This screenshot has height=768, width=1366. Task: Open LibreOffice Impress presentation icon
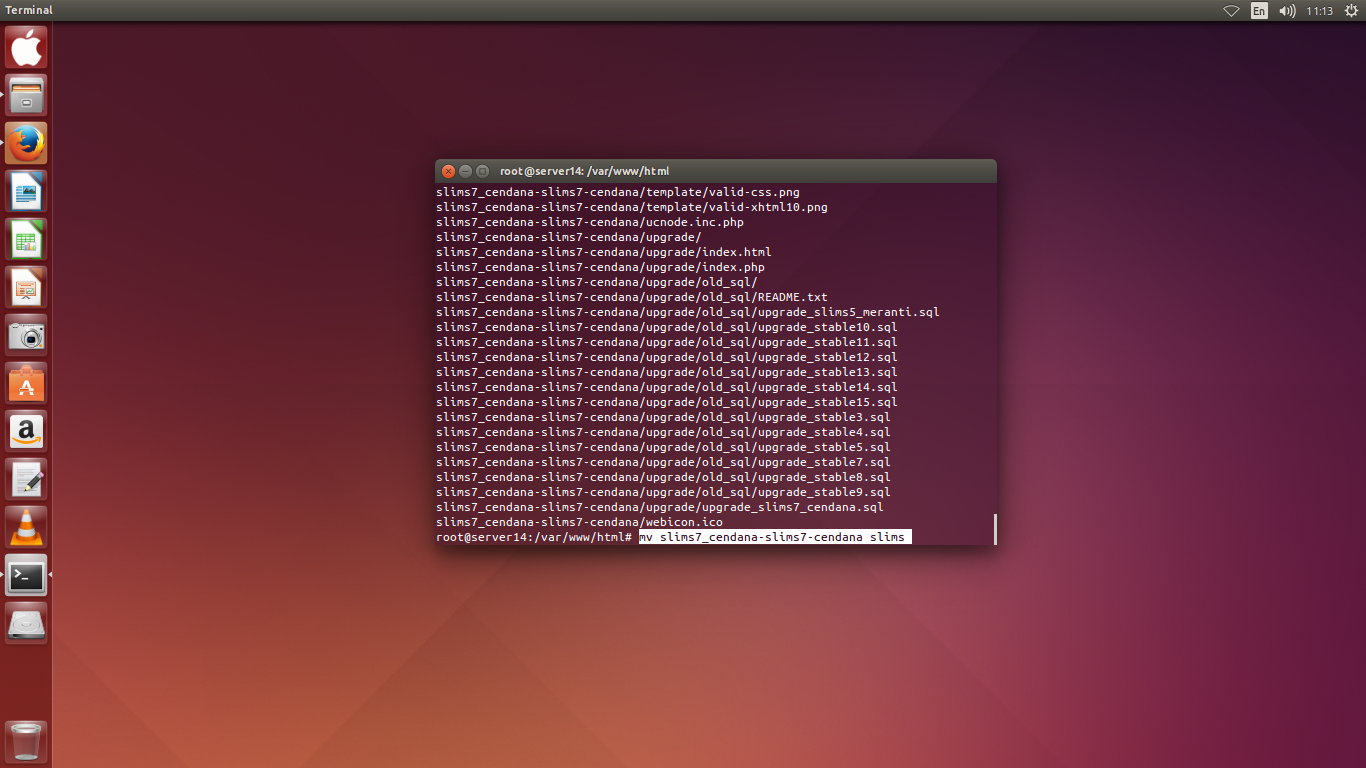coord(26,287)
